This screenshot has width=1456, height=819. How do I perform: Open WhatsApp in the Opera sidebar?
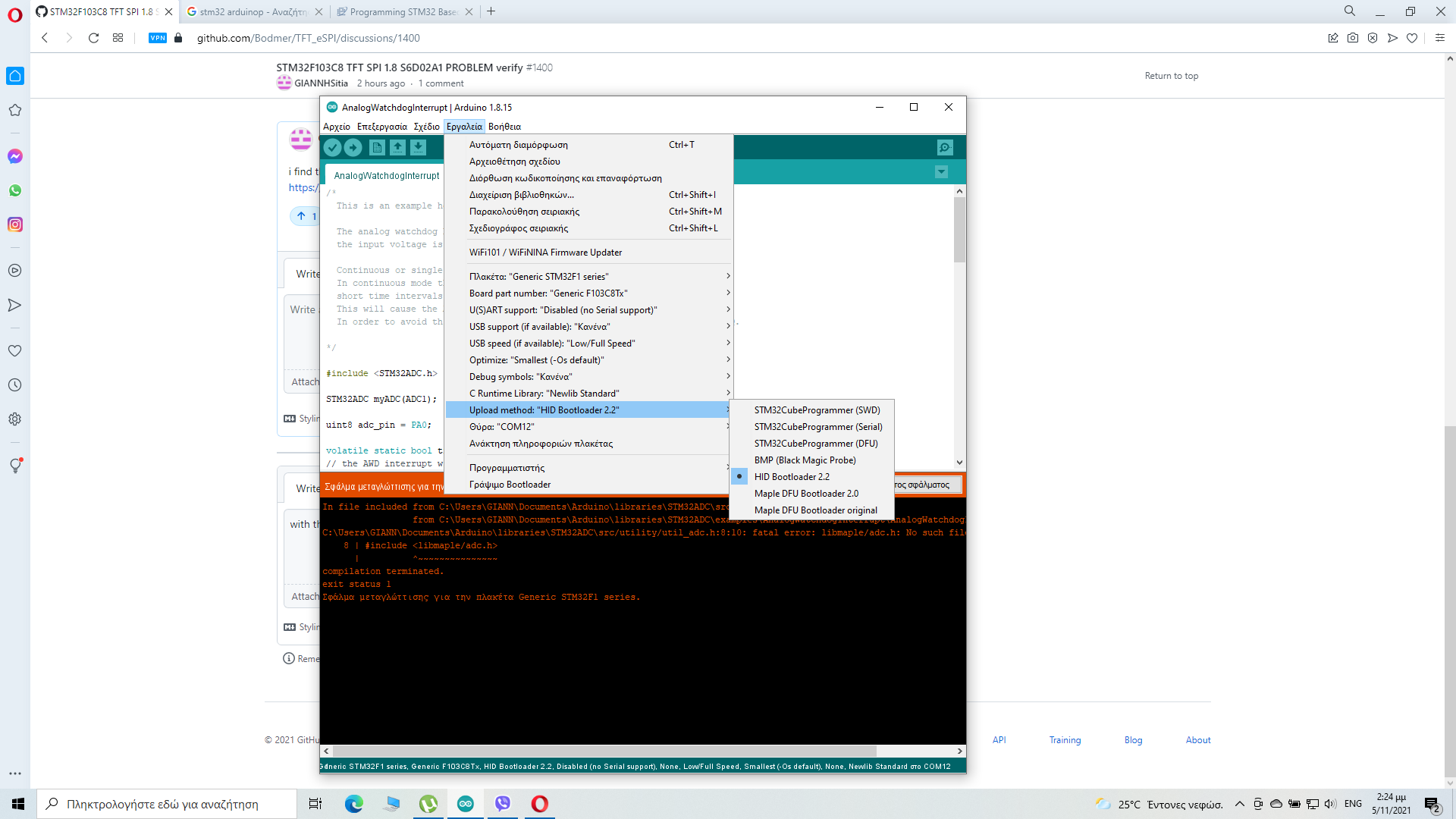pos(15,190)
